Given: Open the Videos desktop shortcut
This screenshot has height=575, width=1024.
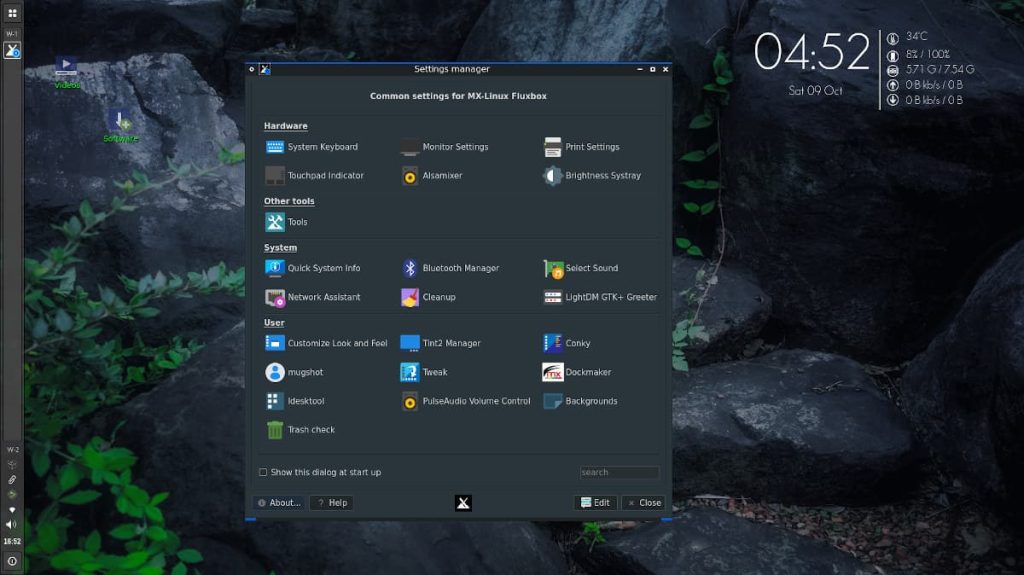Looking at the screenshot, I should (x=66, y=72).
